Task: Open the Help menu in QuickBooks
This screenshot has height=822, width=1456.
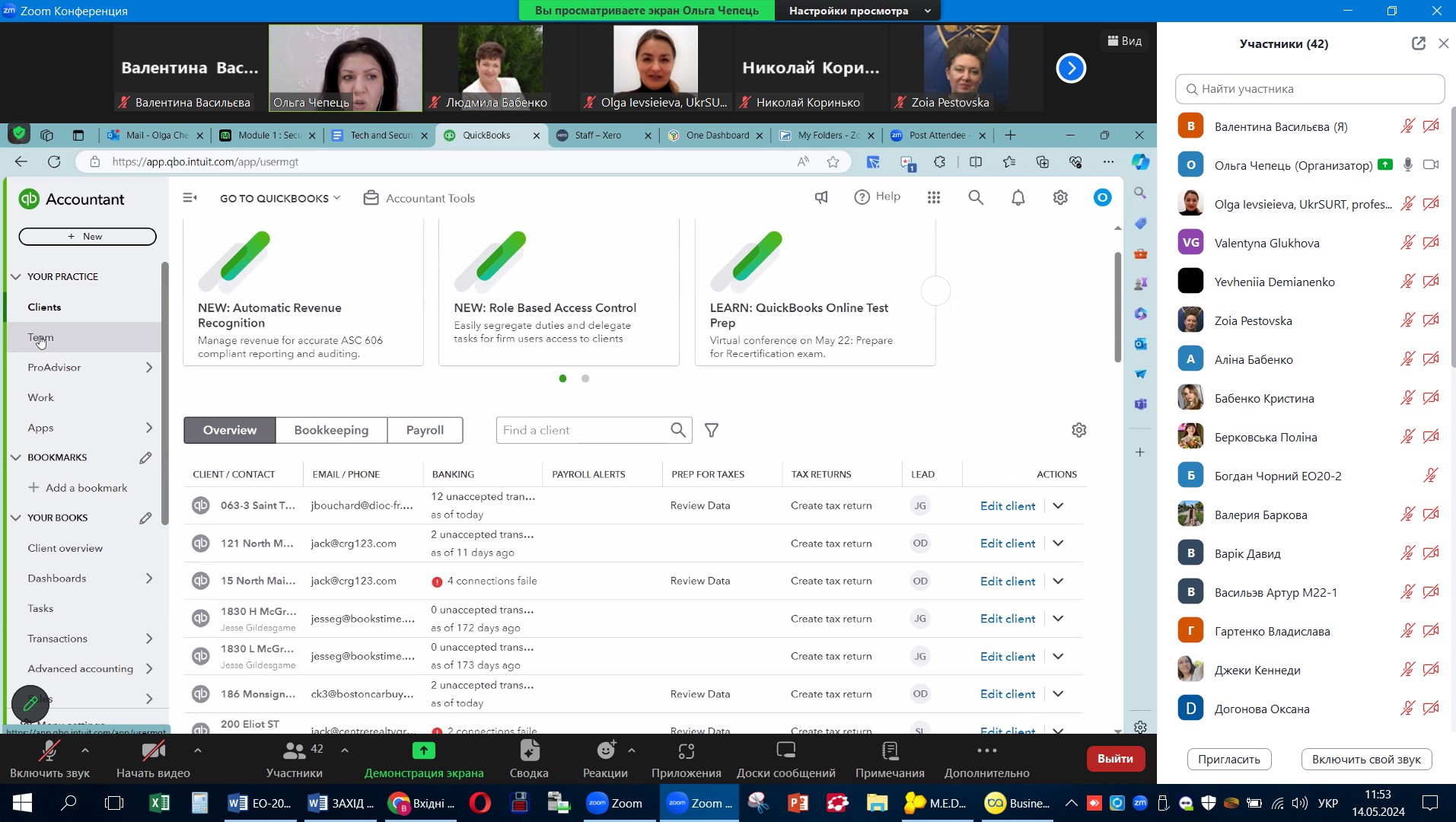Action: click(x=878, y=197)
